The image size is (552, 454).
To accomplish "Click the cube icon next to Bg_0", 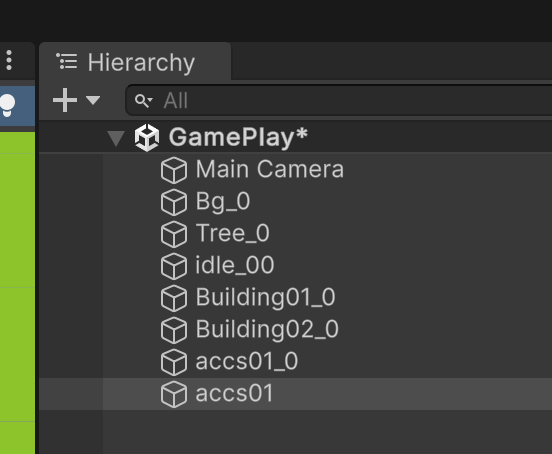I will 174,202.
